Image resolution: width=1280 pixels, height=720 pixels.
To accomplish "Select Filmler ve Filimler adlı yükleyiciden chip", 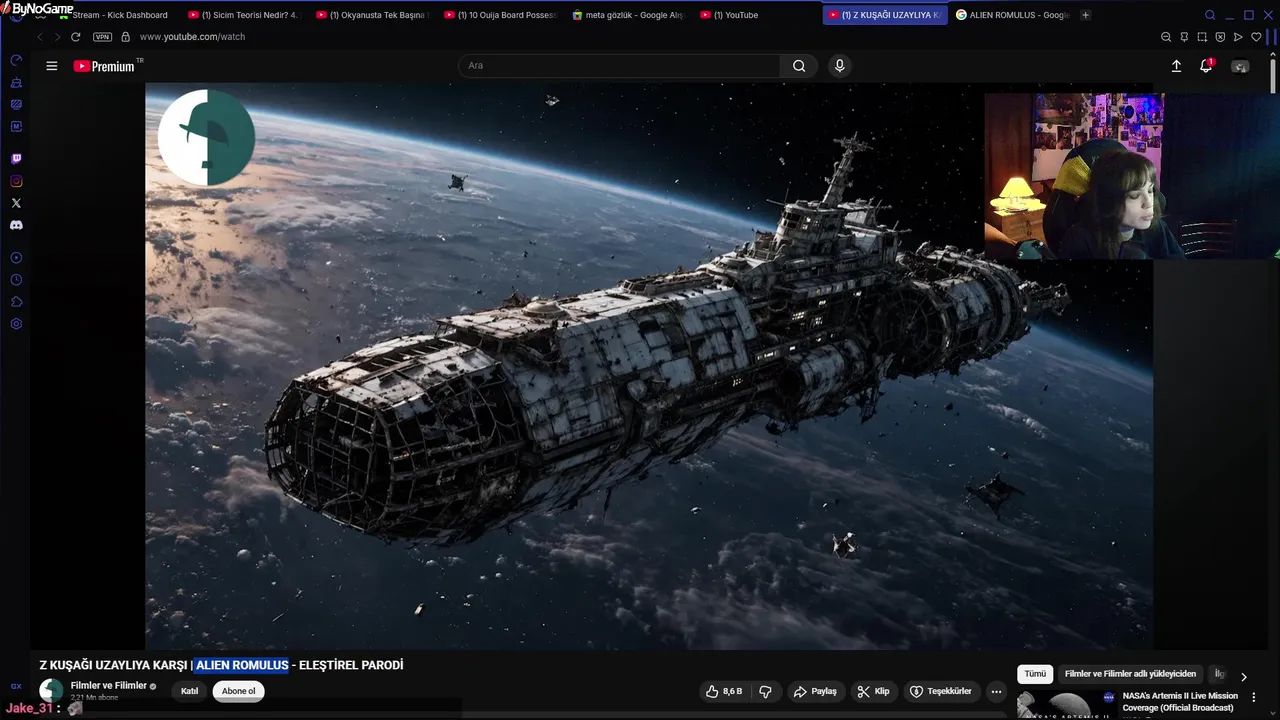I will coord(1130,674).
